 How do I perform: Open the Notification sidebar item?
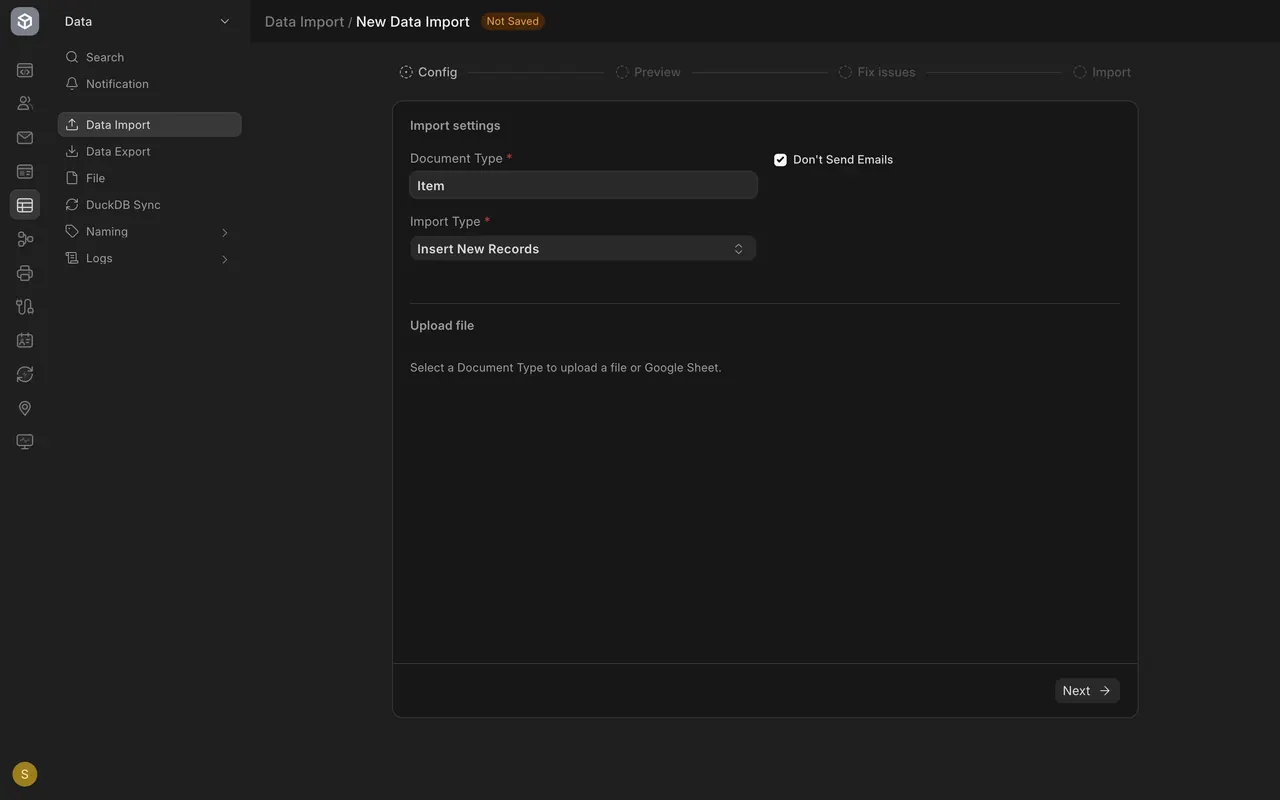pyautogui.click(x=150, y=84)
